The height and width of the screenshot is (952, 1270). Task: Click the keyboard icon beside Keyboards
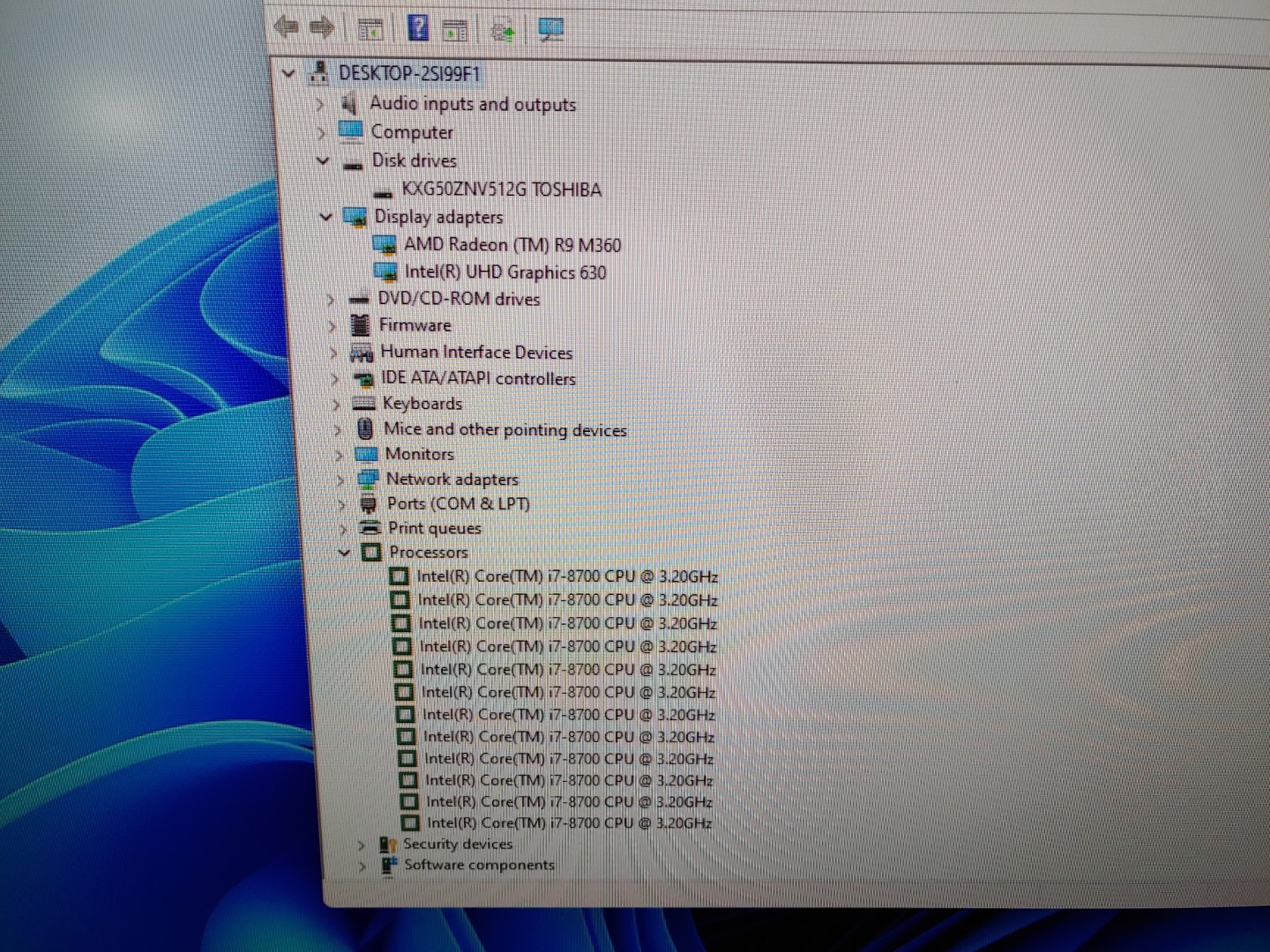coord(363,404)
